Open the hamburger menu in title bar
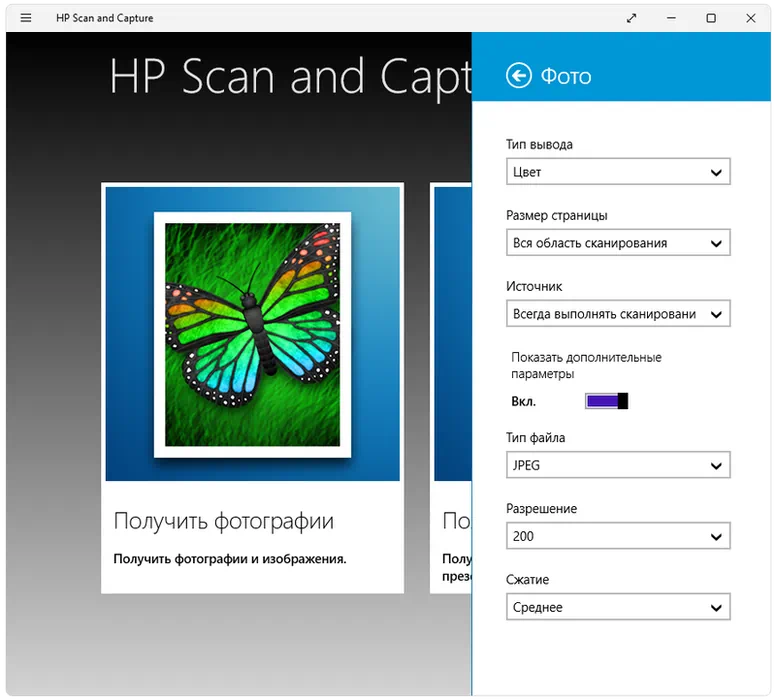776x700 pixels. [26, 18]
